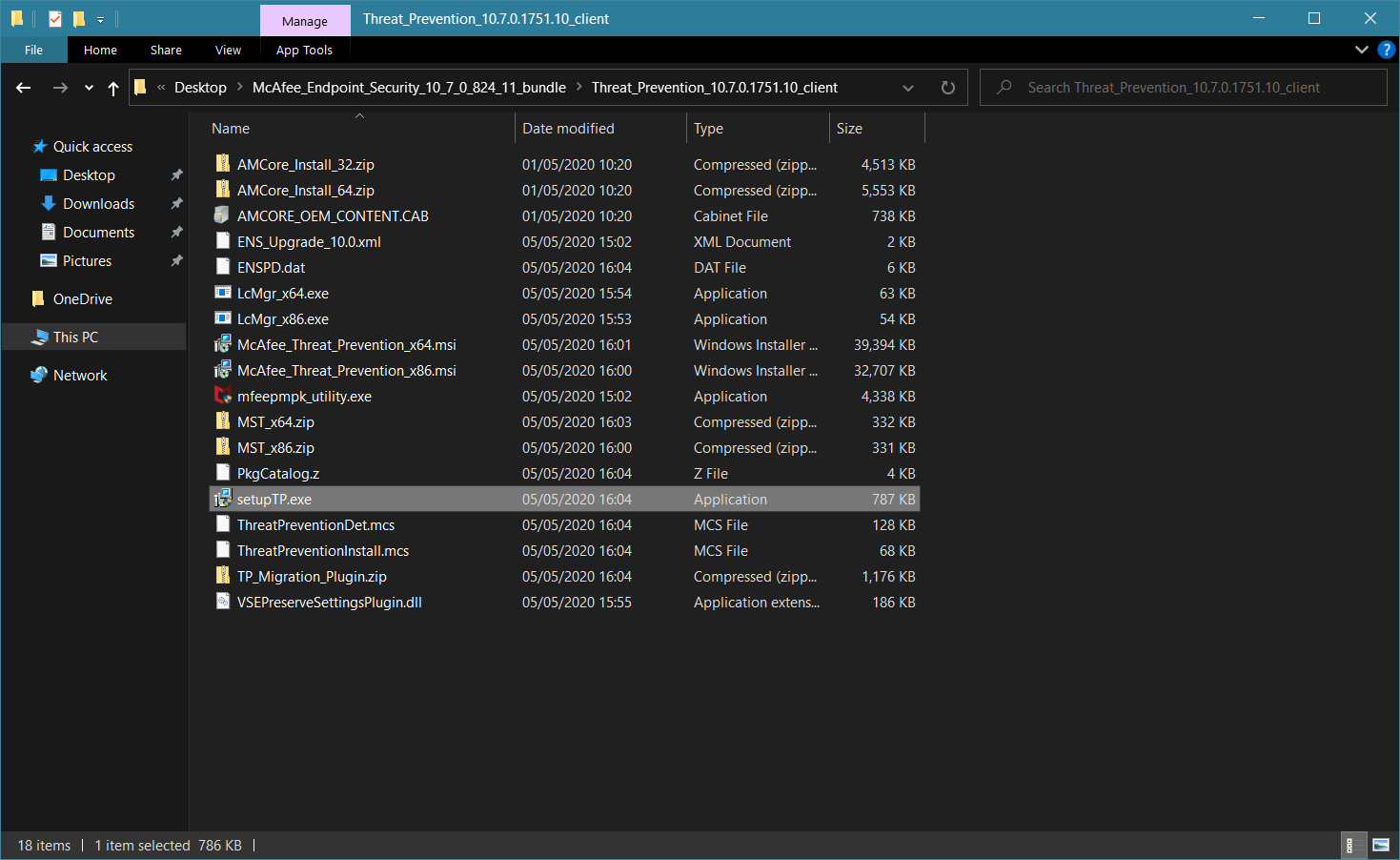Open the Recent locations dropdown arrow

(x=89, y=88)
